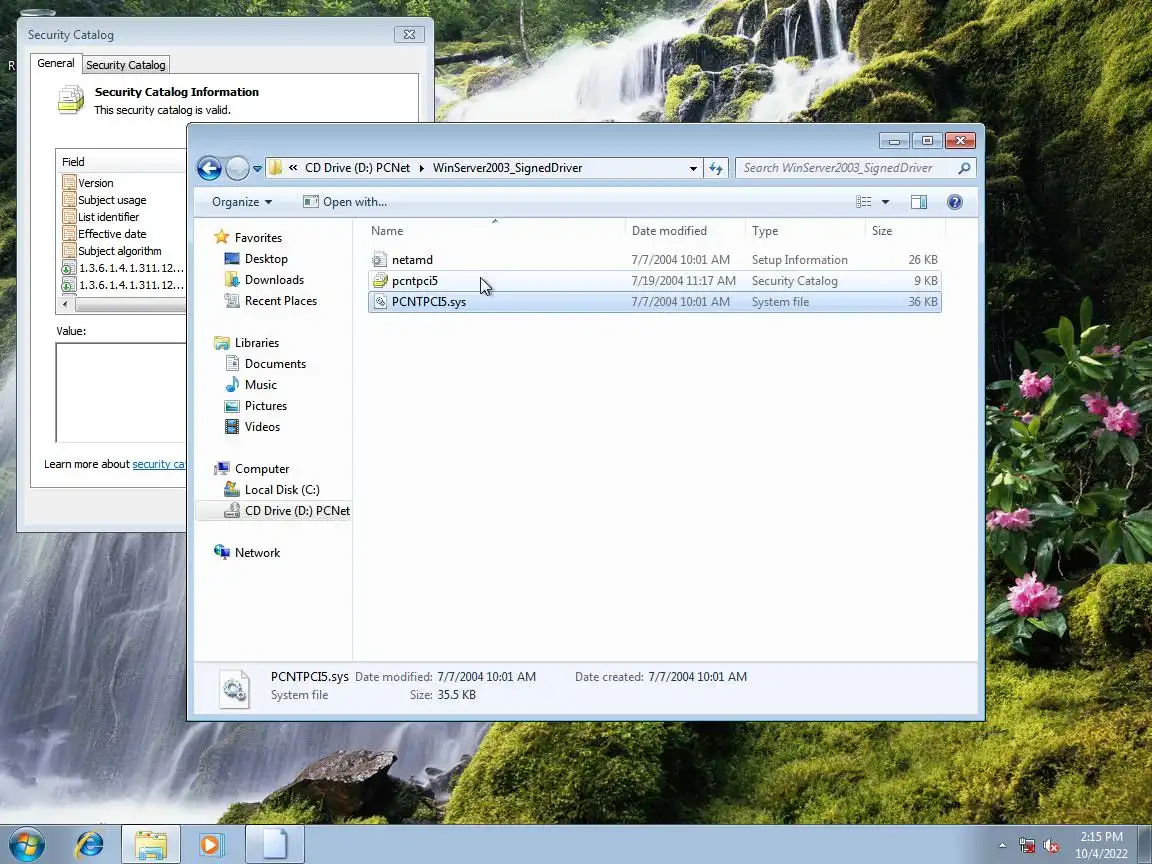The image size is (1152, 864).
Task: Expand the address bar path history dropdown
Action: 693,168
